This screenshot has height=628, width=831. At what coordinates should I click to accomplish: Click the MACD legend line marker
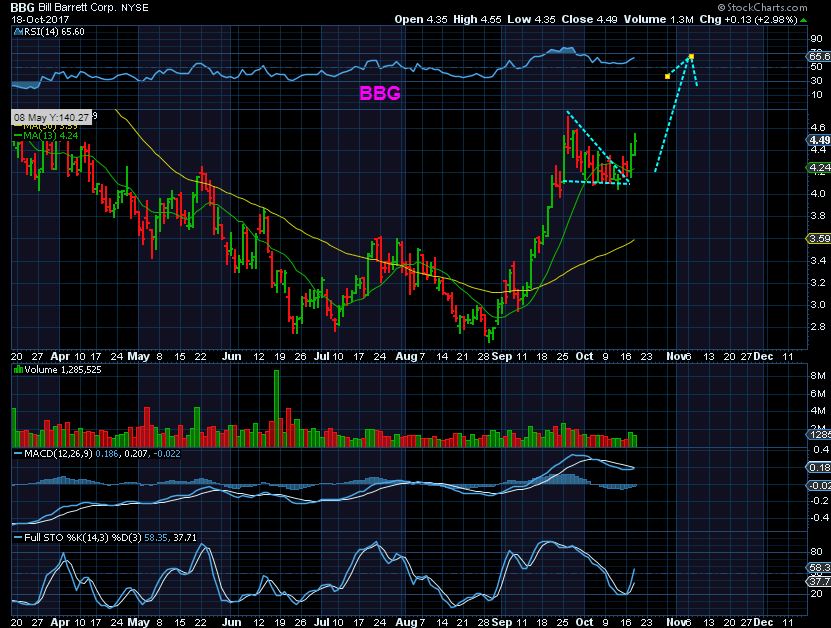pos(18,454)
